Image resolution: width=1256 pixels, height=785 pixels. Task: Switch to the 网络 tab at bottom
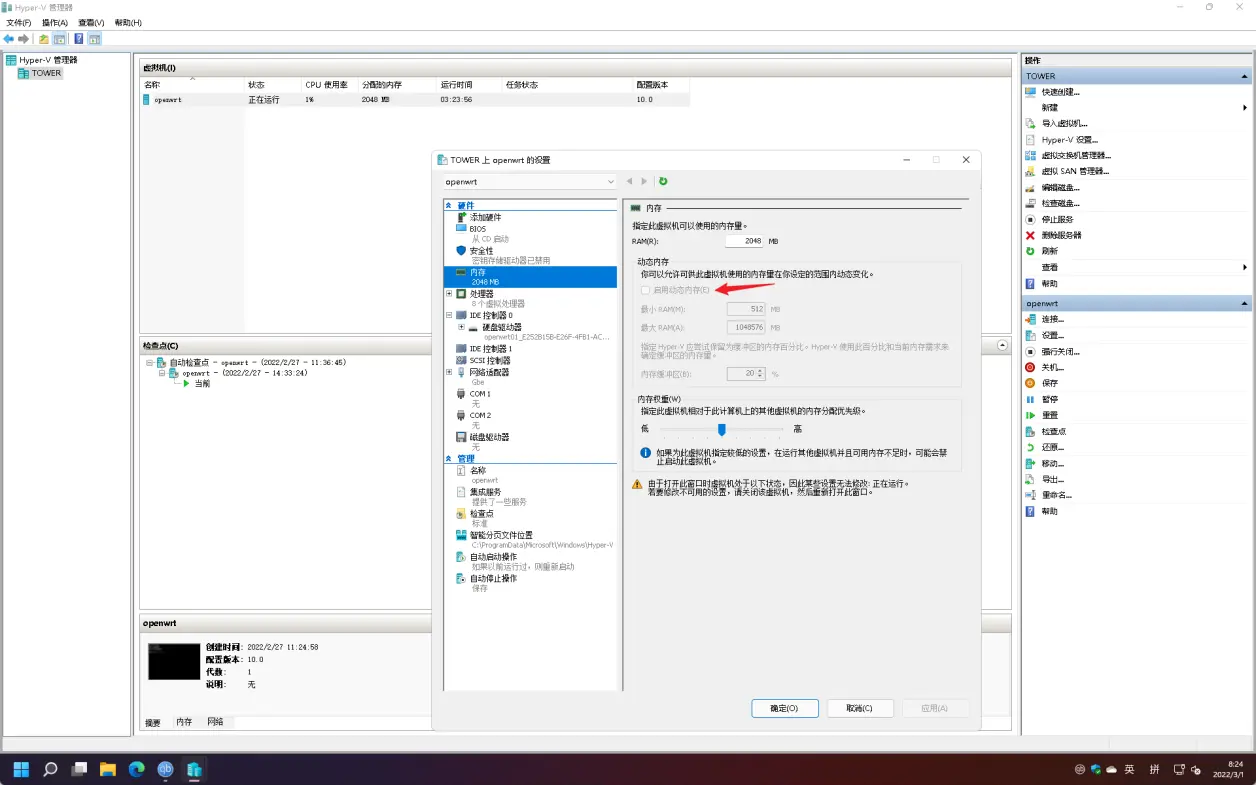pyautogui.click(x=215, y=722)
